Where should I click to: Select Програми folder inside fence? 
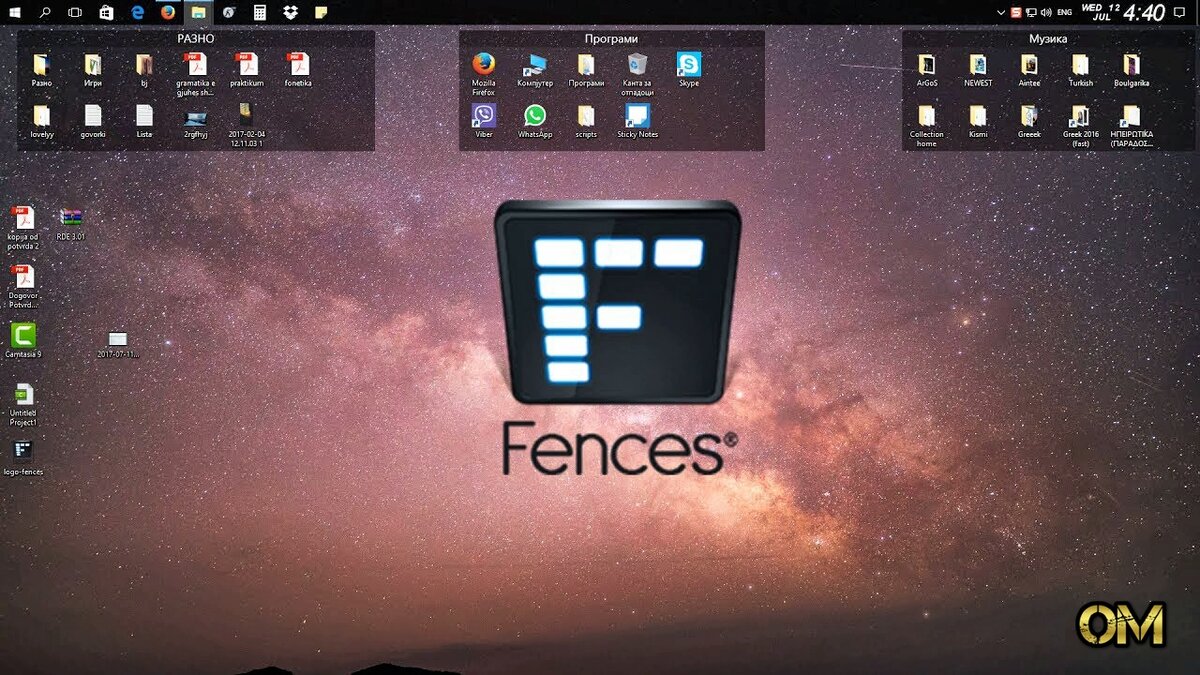[586, 70]
